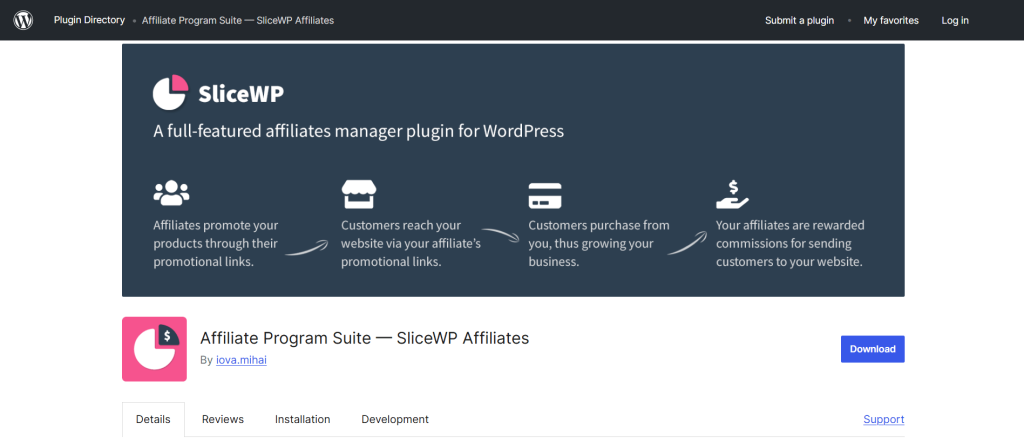
Task: Open author iova.mihai profile
Action: click(x=241, y=360)
